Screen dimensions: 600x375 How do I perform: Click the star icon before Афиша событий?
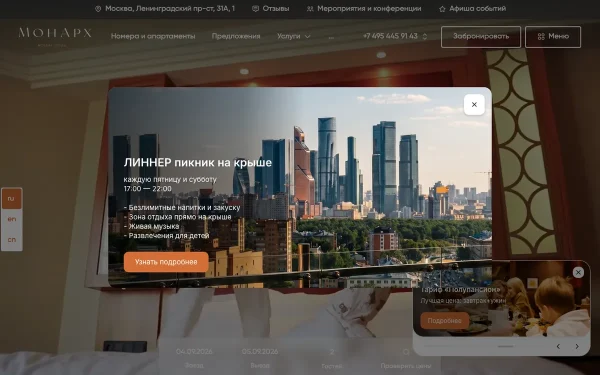pyautogui.click(x=442, y=8)
